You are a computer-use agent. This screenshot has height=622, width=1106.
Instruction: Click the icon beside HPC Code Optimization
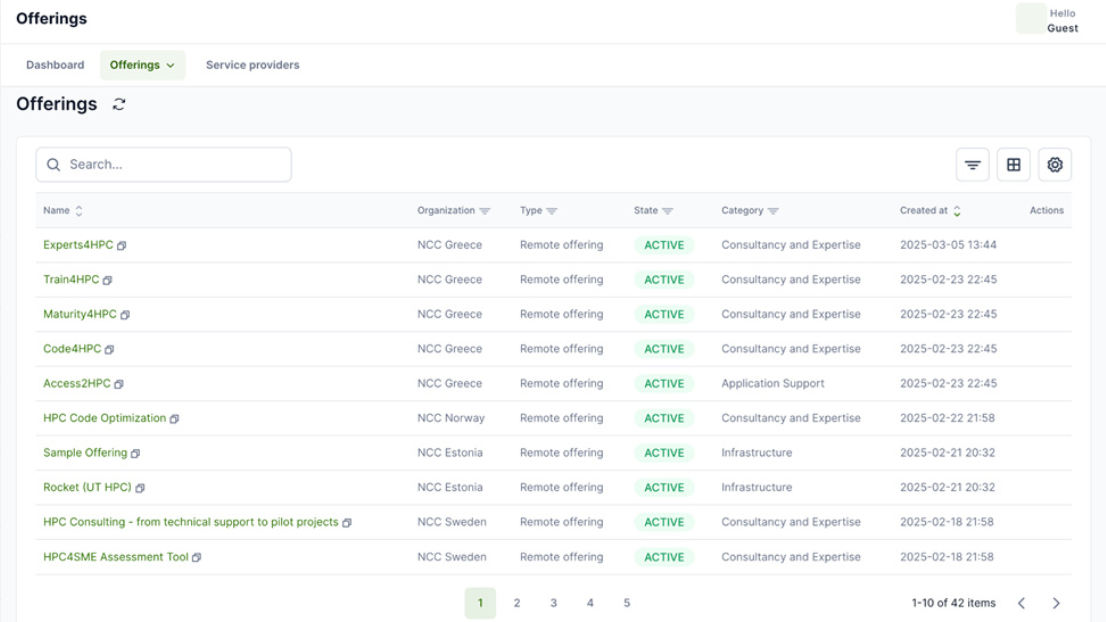point(174,419)
